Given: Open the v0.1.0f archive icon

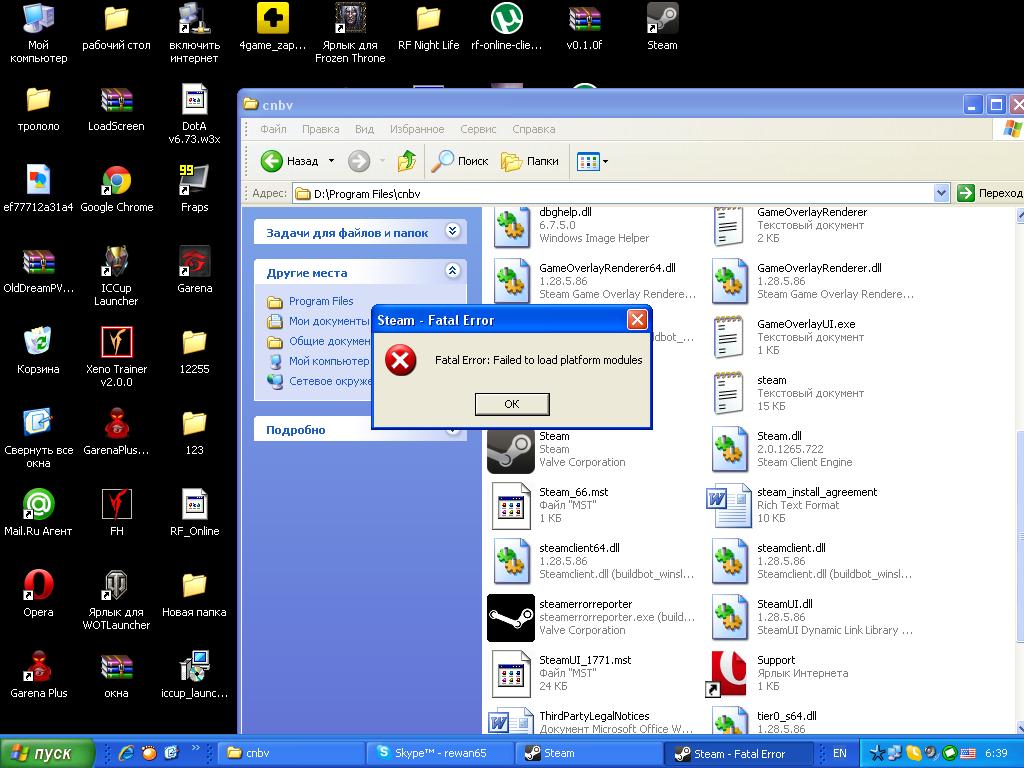Looking at the screenshot, I should click(x=584, y=26).
